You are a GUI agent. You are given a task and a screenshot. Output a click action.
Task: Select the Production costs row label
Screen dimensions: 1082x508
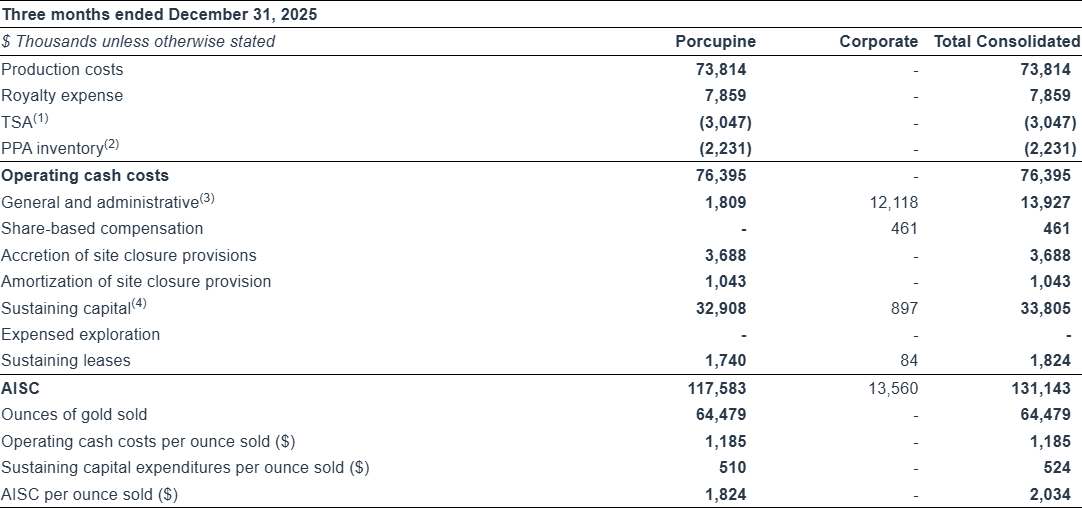pos(62,70)
